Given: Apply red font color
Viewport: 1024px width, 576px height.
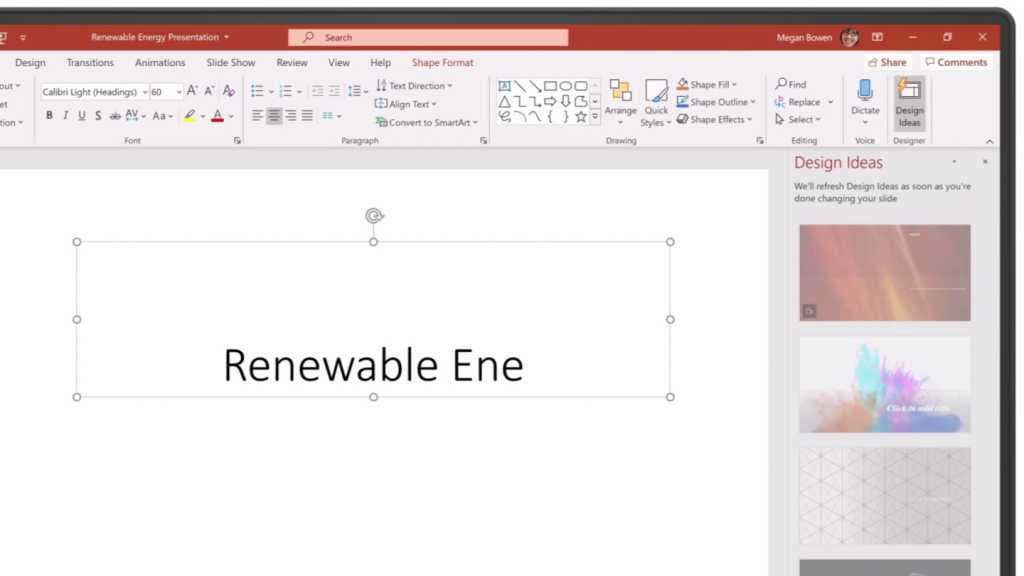Looking at the screenshot, I should pyautogui.click(x=217, y=116).
